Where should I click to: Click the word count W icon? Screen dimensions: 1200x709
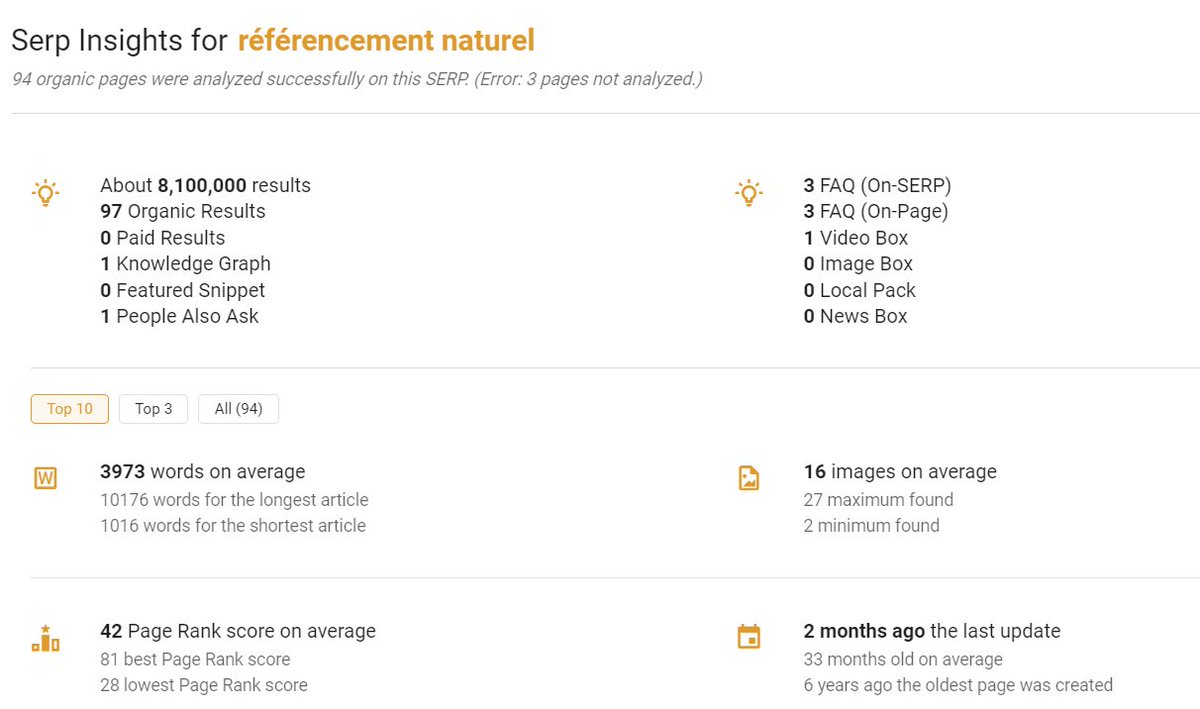point(45,478)
